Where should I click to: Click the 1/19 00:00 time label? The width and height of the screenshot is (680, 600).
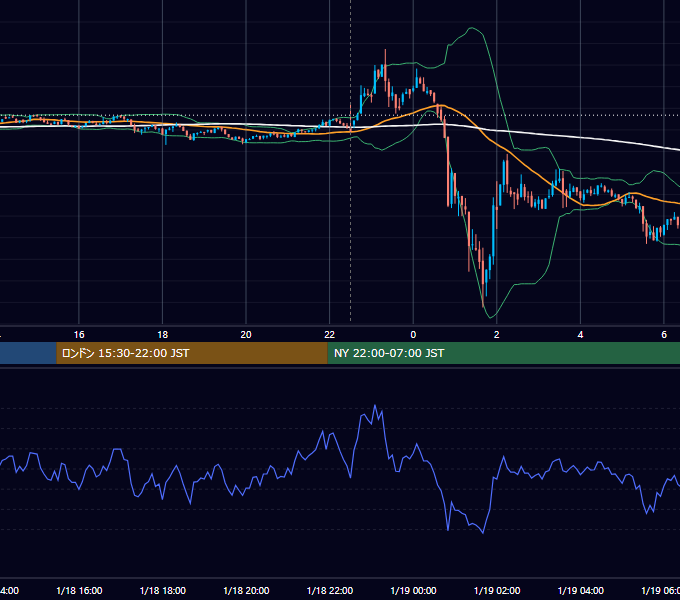click(x=413, y=590)
